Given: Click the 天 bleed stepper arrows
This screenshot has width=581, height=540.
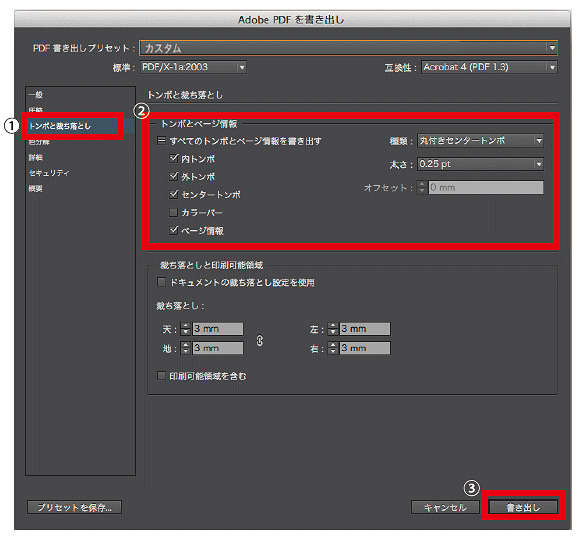Looking at the screenshot, I should click(x=186, y=329).
